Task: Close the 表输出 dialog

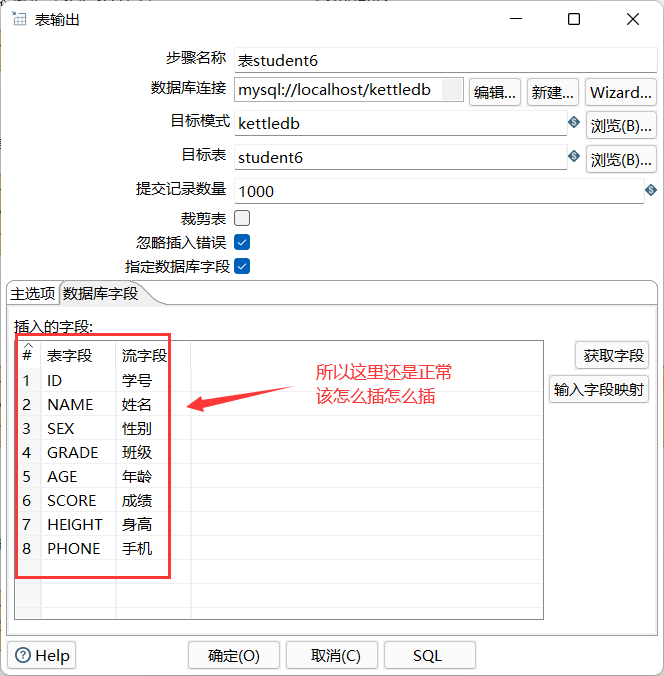Action: 633,19
